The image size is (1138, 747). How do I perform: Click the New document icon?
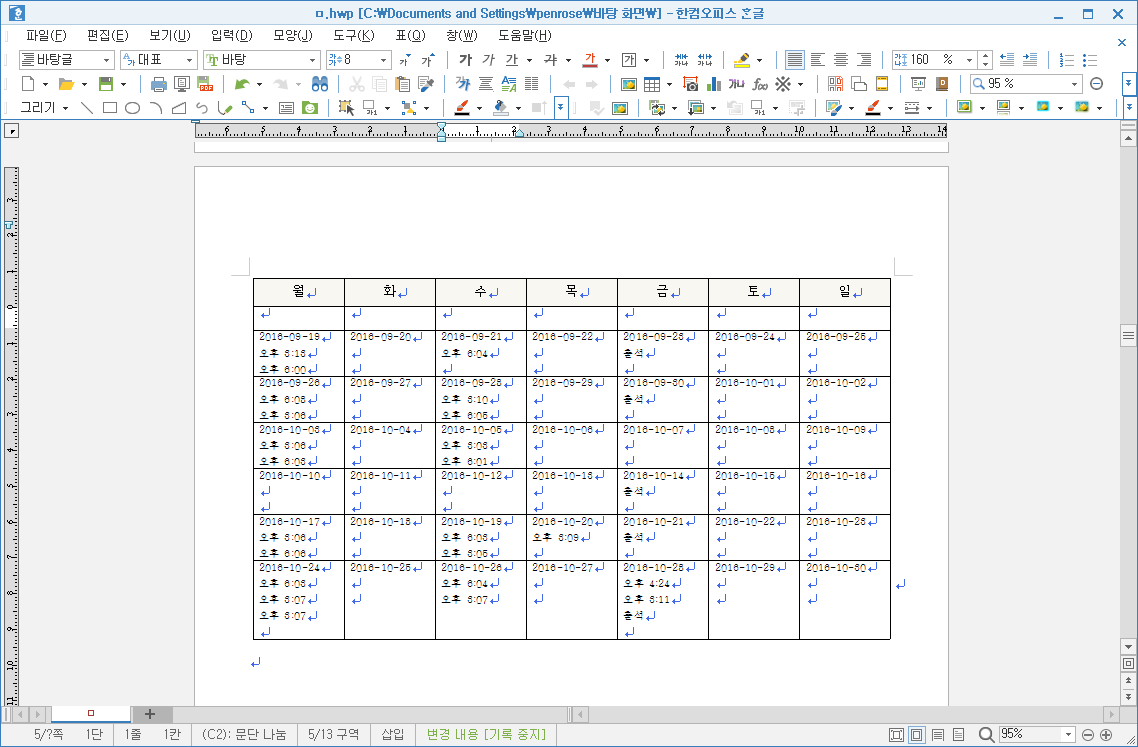click(27, 84)
